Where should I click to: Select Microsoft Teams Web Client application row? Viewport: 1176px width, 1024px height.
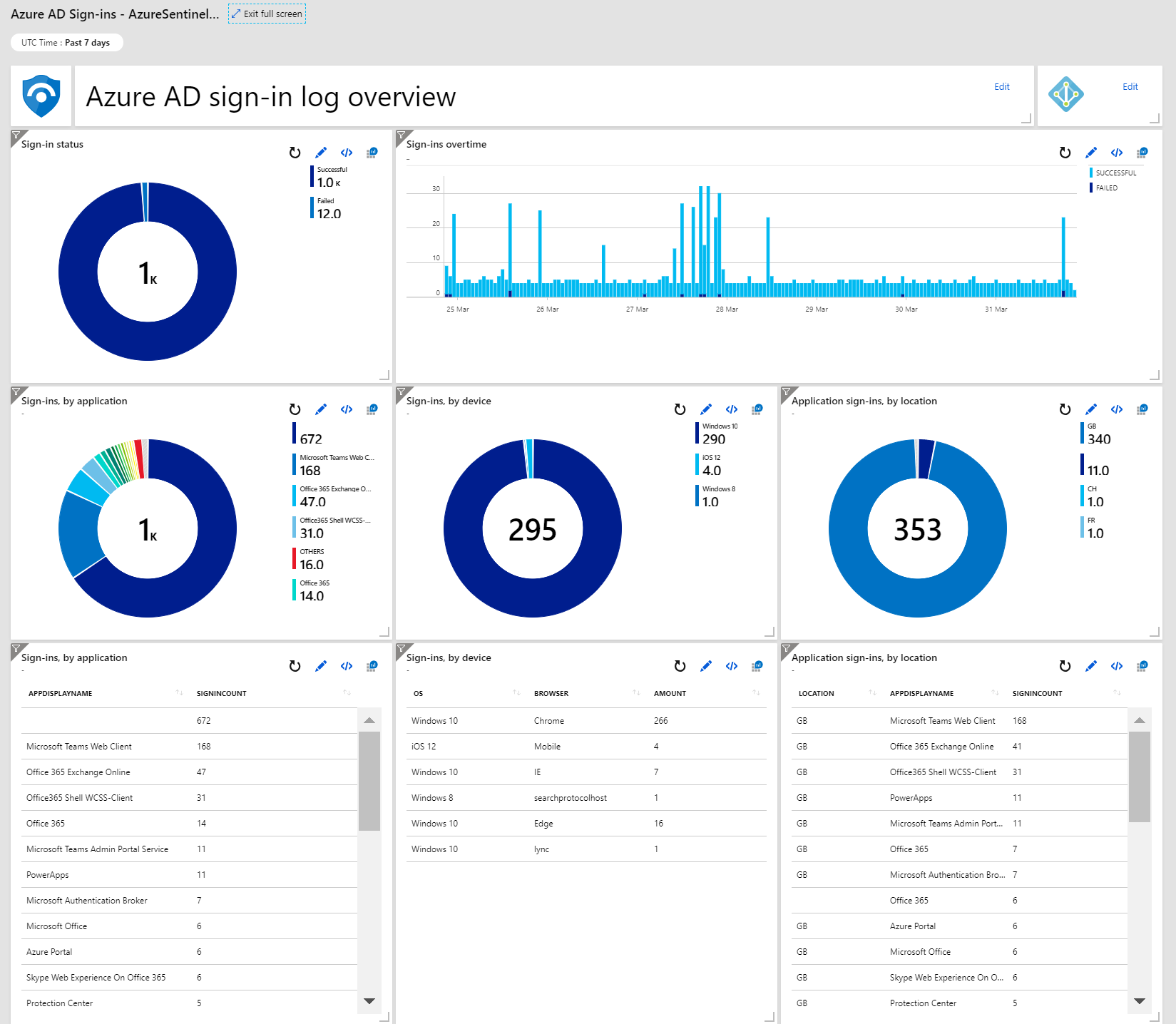[189, 747]
